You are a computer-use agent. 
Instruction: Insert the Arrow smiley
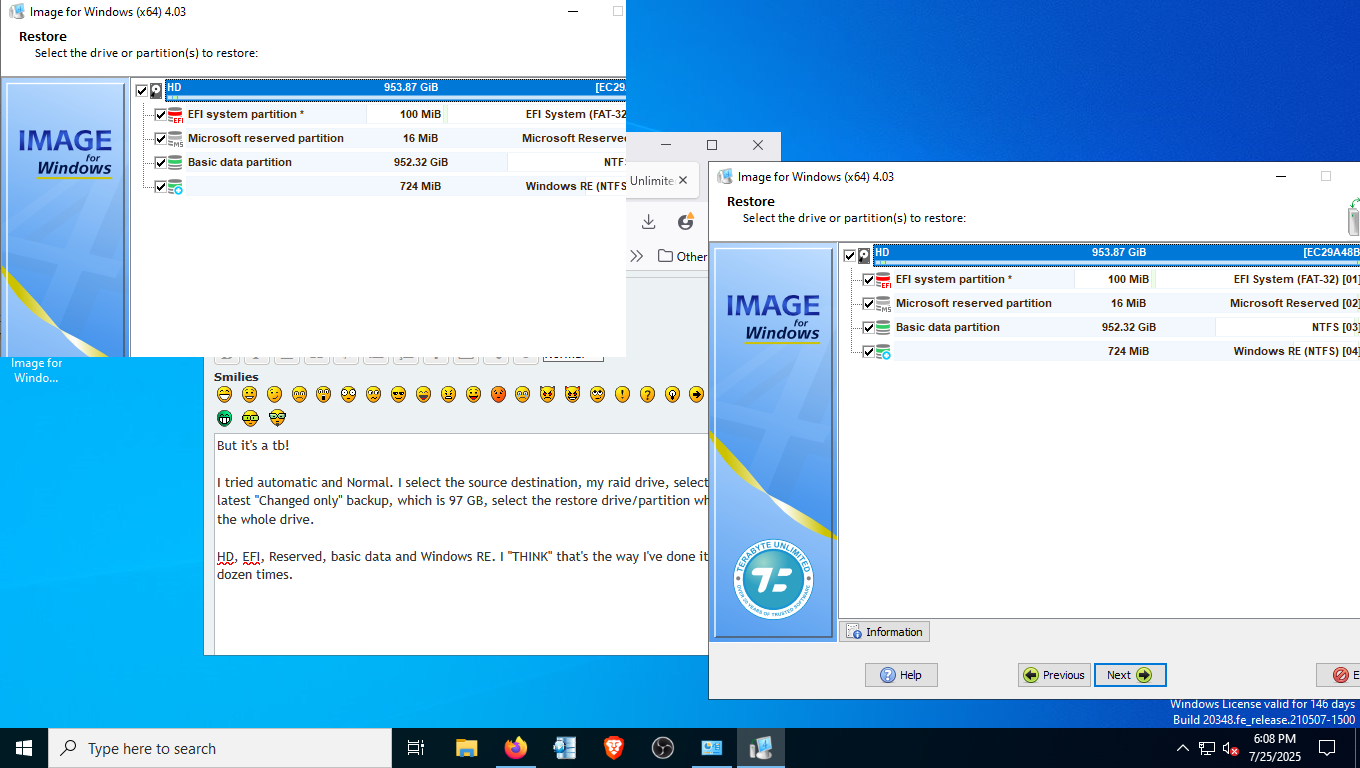pyautogui.click(x=697, y=394)
